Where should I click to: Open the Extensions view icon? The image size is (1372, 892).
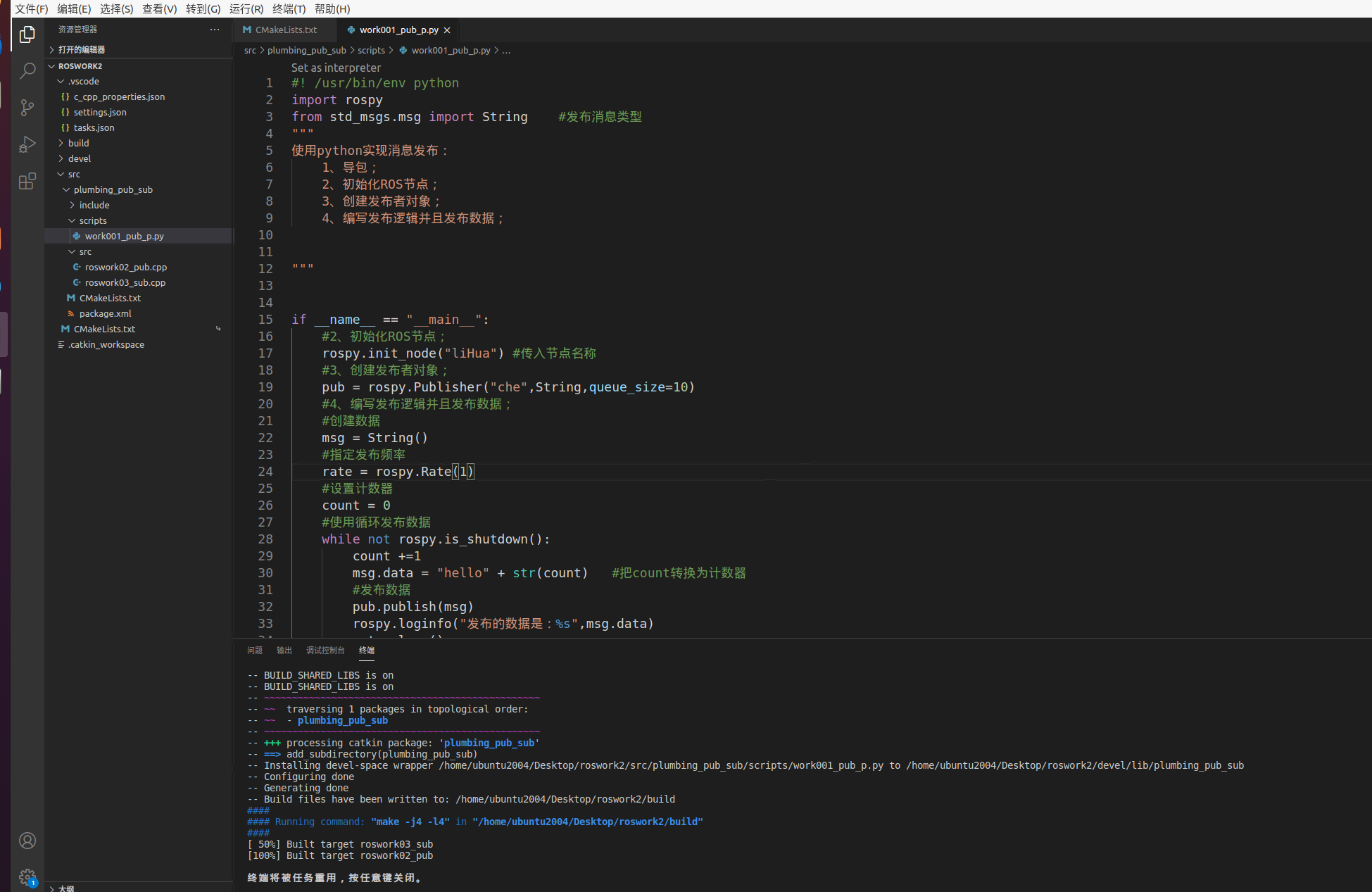[x=27, y=181]
